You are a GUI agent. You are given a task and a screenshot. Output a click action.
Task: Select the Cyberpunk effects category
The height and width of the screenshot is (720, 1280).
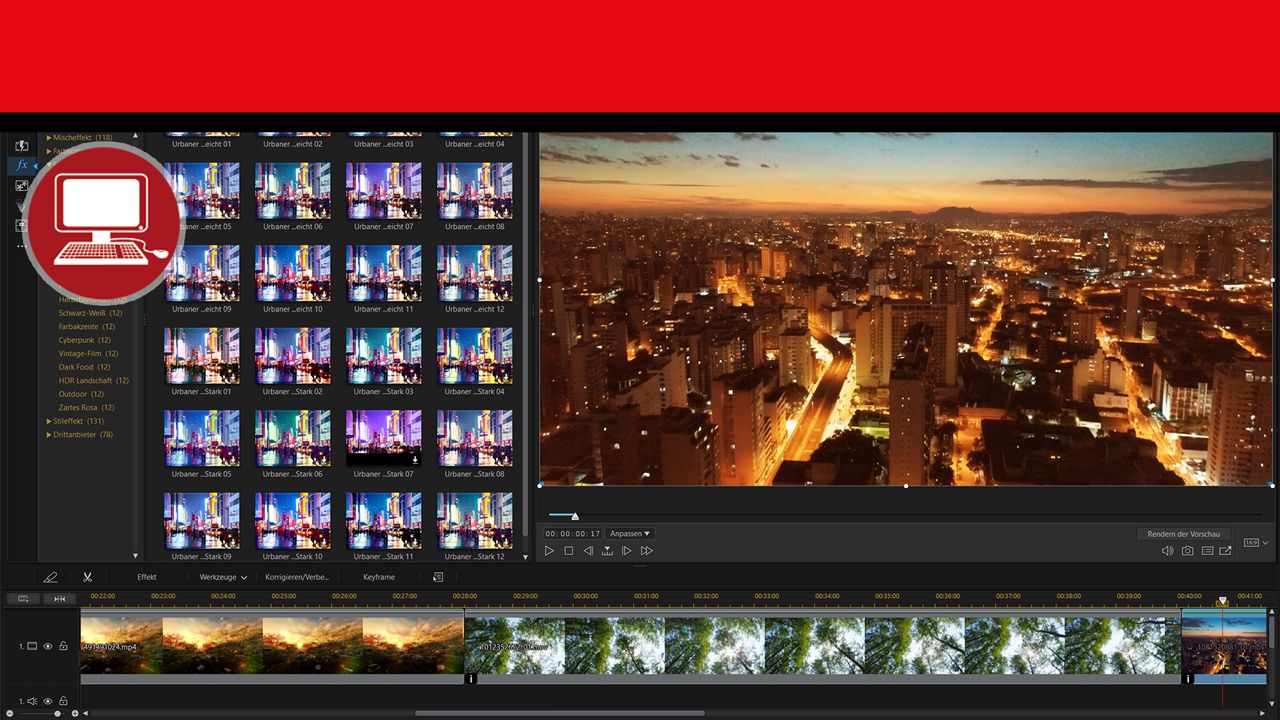pos(75,340)
